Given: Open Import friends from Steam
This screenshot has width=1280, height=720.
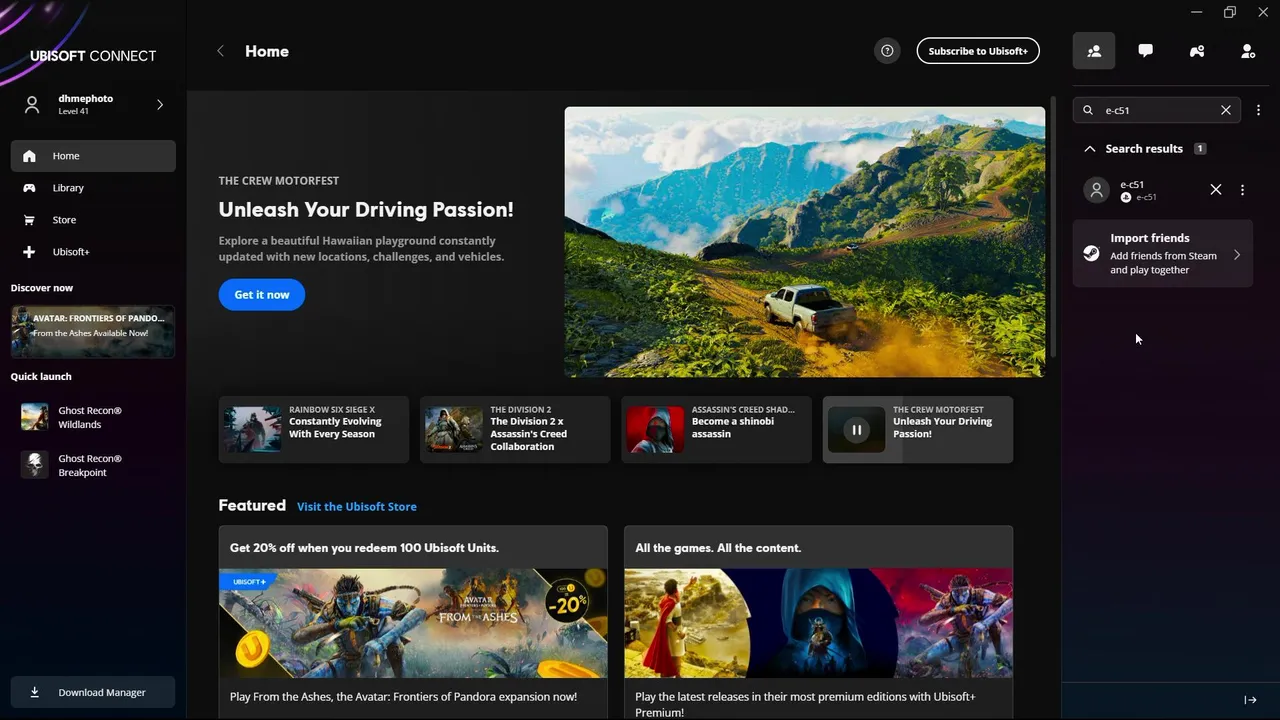Looking at the screenshot, I should point(1162,254).
